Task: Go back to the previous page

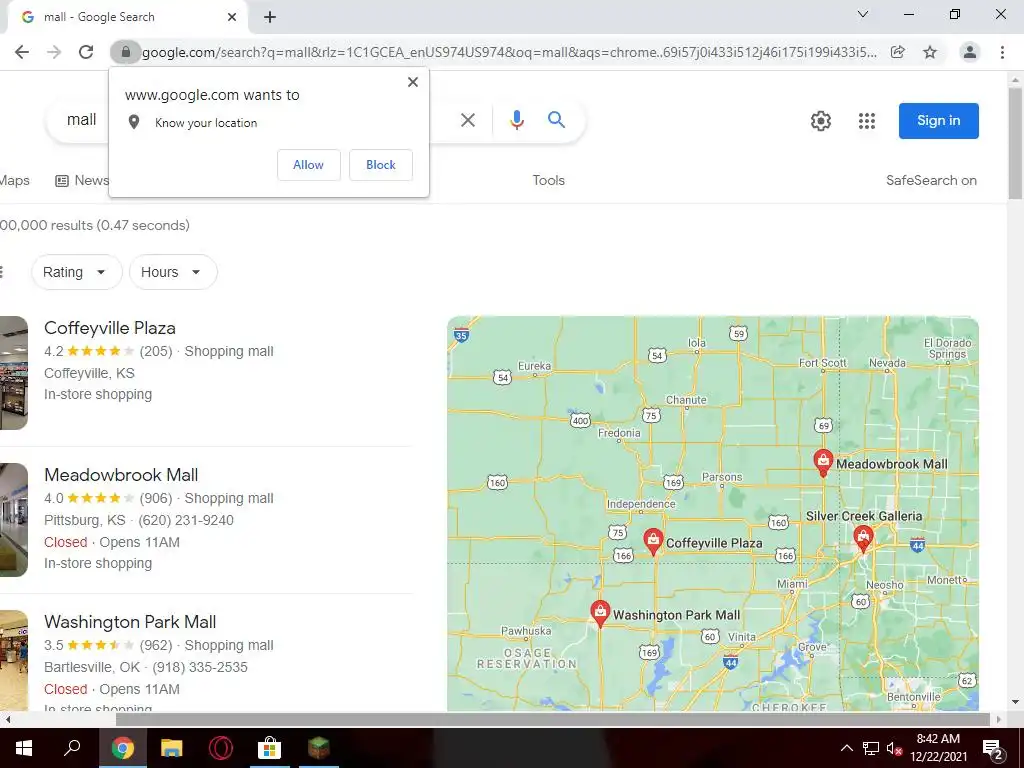Action: coord(22,52)
